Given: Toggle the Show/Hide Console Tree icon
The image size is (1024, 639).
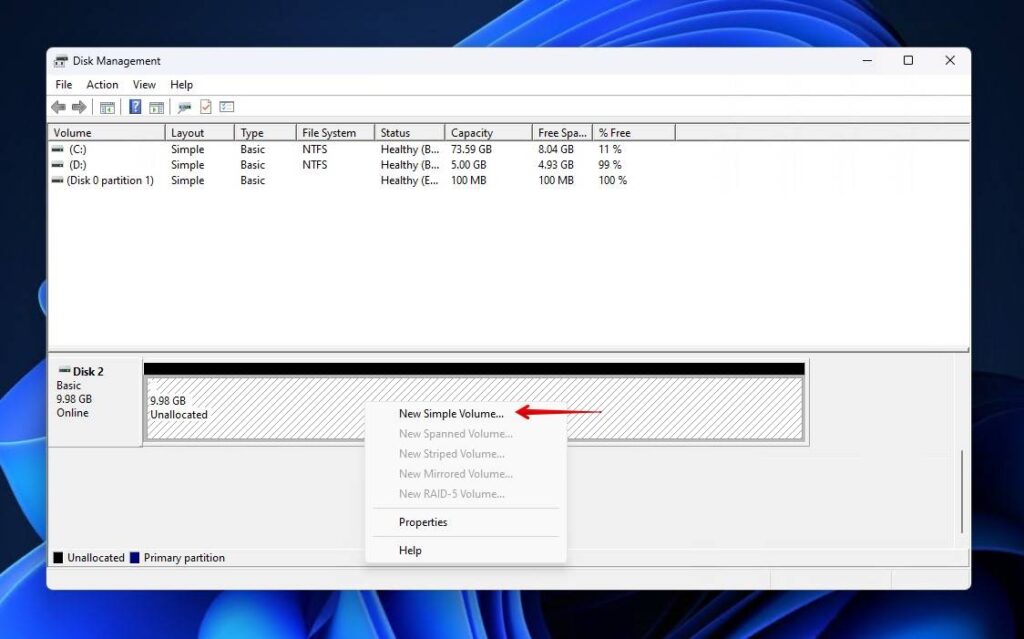Looking at the screenshot, I should click(x=107, y=107).
